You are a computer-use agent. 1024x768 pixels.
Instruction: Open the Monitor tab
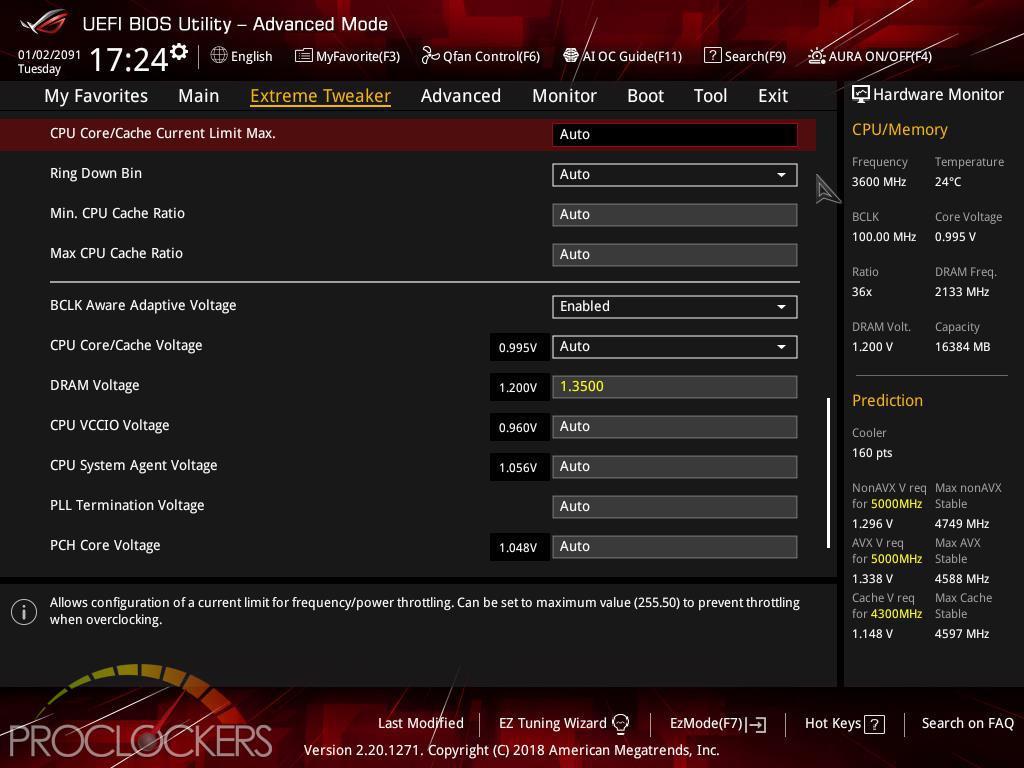click(564, 96)
